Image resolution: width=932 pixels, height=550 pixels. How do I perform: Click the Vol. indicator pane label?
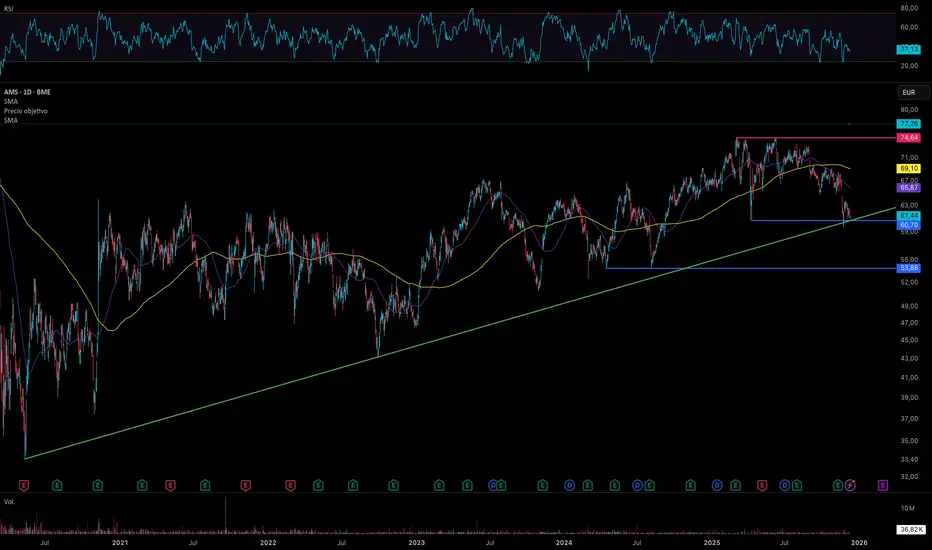click(x=10, y=502)
